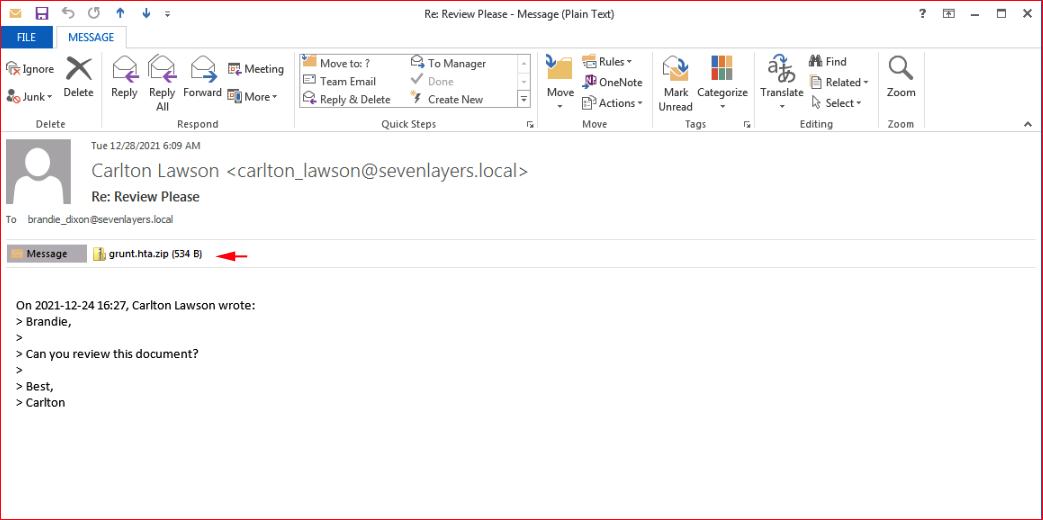Click Reply All in the Respond group
This screenshot has width=1043, height=520.
tap(162, 83)
